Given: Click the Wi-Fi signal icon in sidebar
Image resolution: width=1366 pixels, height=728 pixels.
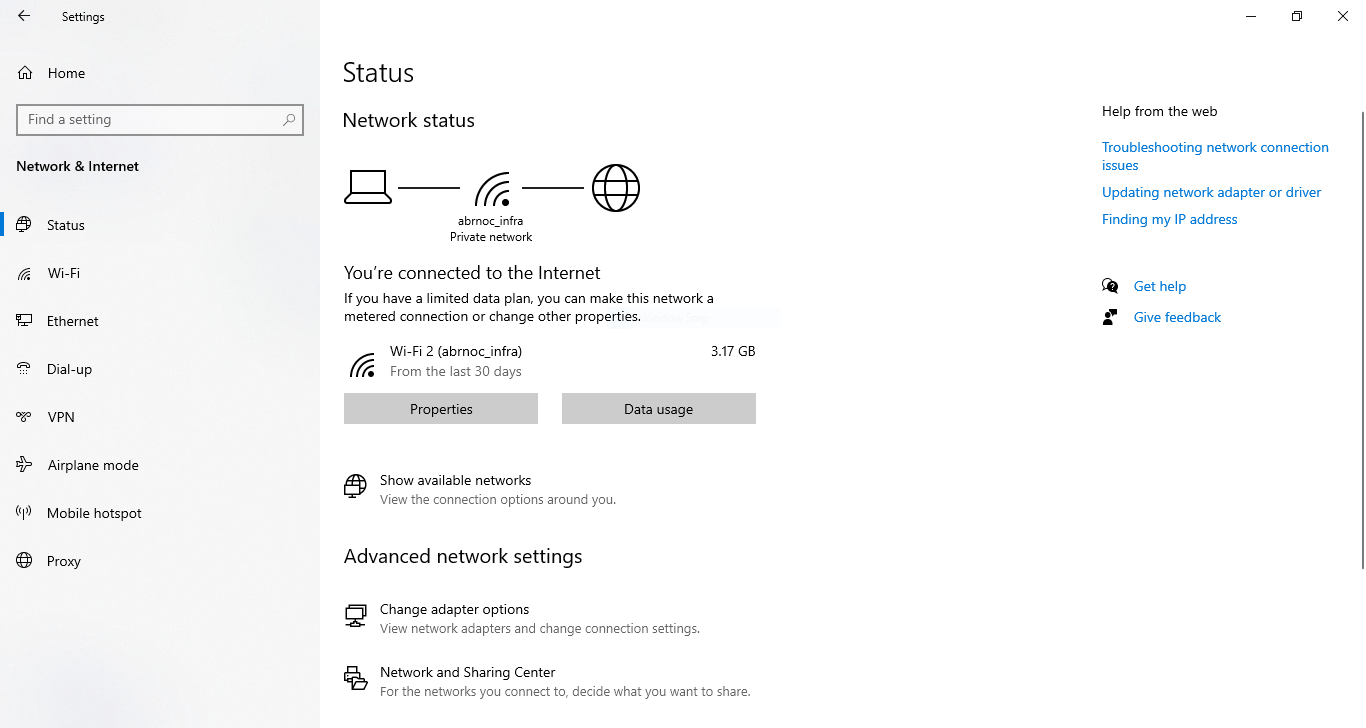Looking at the screenshot, I should tap(25, 273).
